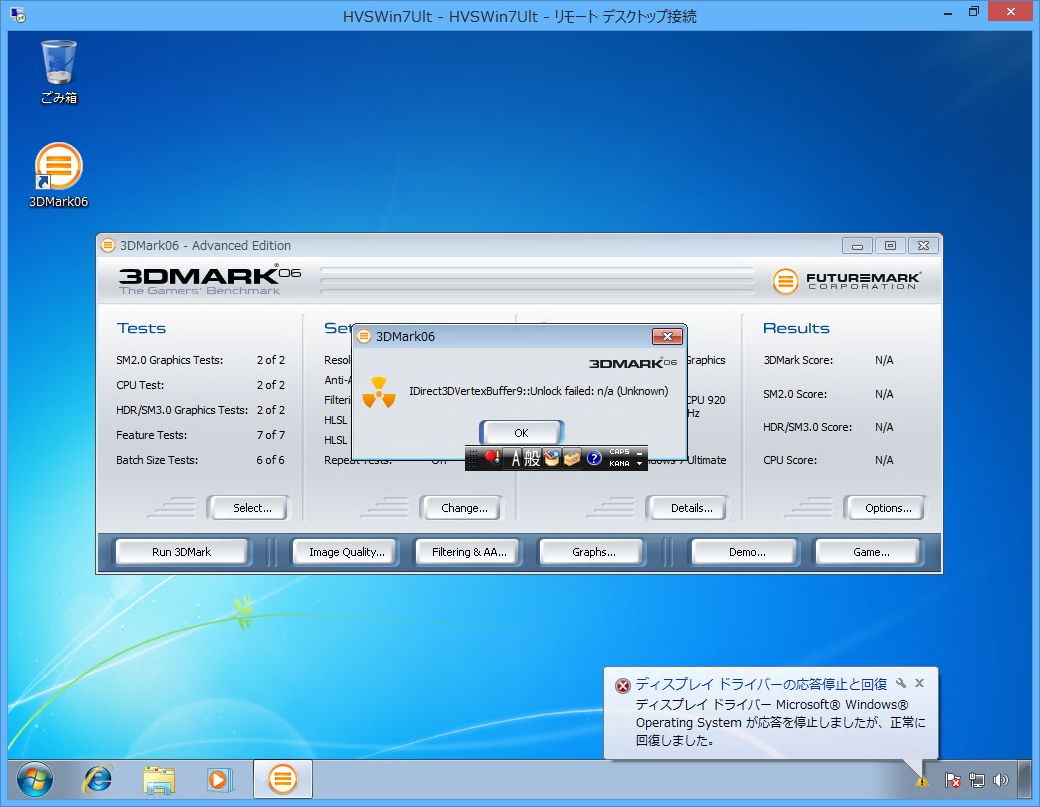Open IME help question mark icon
Screen dimensions: 1040x807
[594, 458]
